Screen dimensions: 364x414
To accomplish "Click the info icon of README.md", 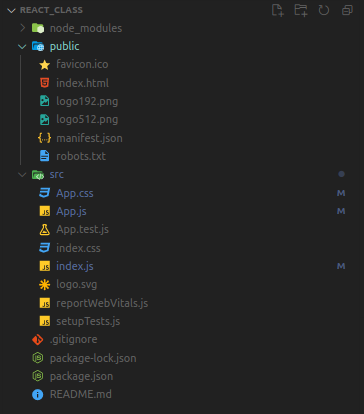I will [x=38, y=395].
